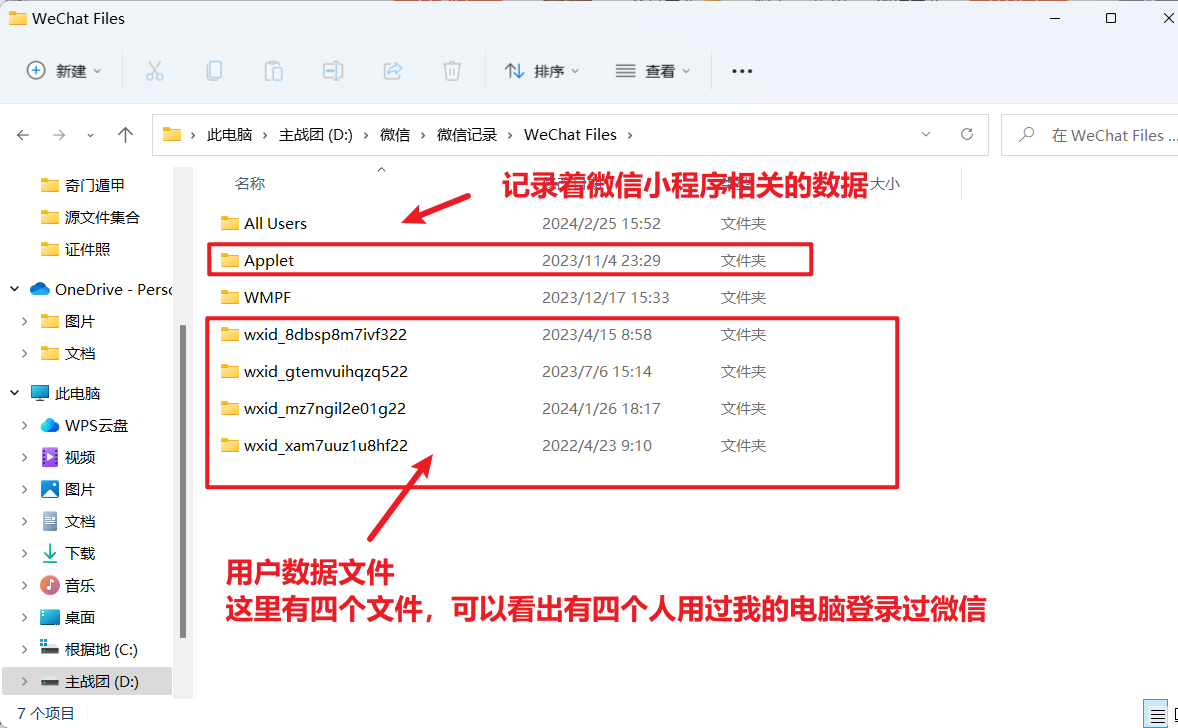
Task: Click the Copy icon in toolbar
Action: click(x=214, y=71)
